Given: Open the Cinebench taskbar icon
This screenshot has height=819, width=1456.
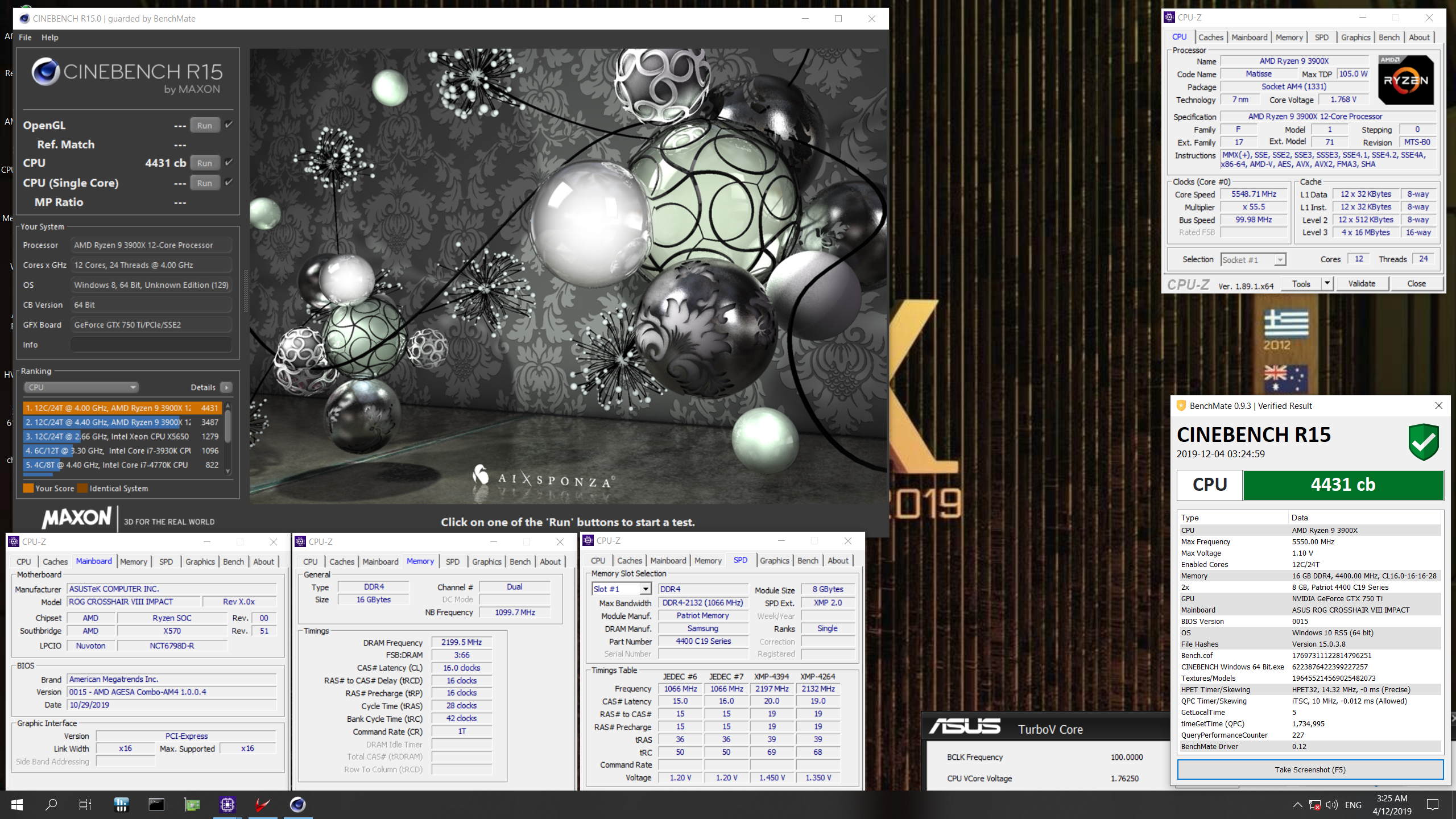Looking at the screenshot, I should point(298,805).
